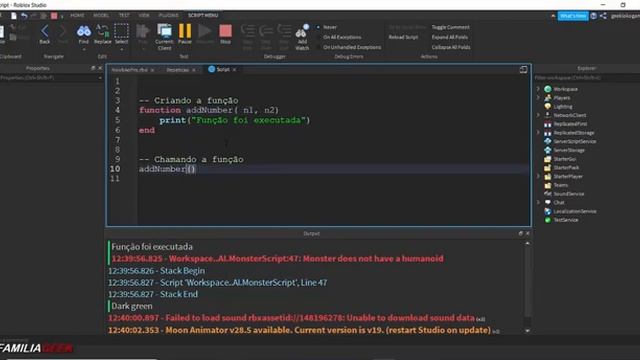The image size is (640, 360).
Task: Click the script editor panel toggle icon
Action: (523, 70)
